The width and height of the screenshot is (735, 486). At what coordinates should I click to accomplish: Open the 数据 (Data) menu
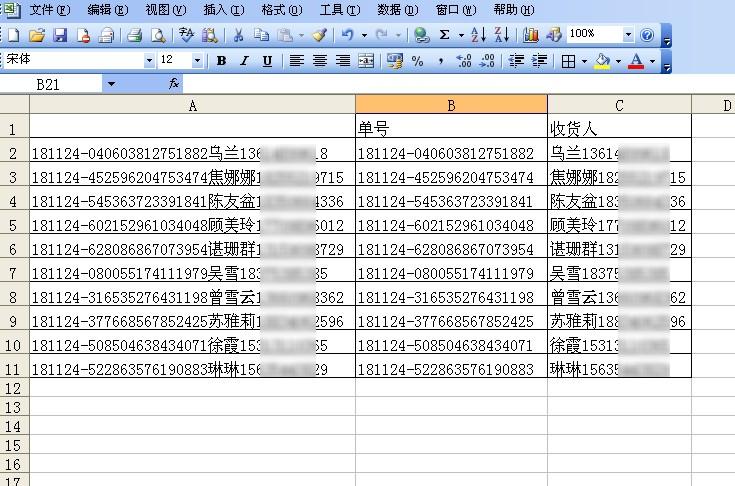(398, 9)
